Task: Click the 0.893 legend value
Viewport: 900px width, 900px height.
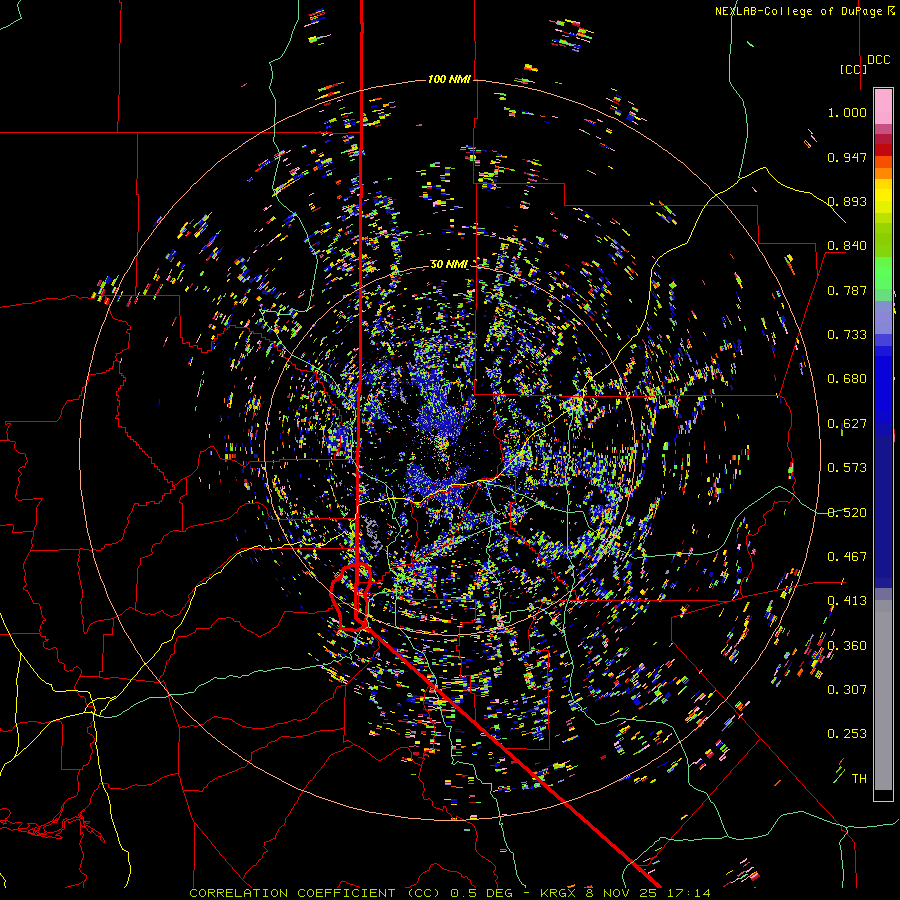Action: point(847,201)
